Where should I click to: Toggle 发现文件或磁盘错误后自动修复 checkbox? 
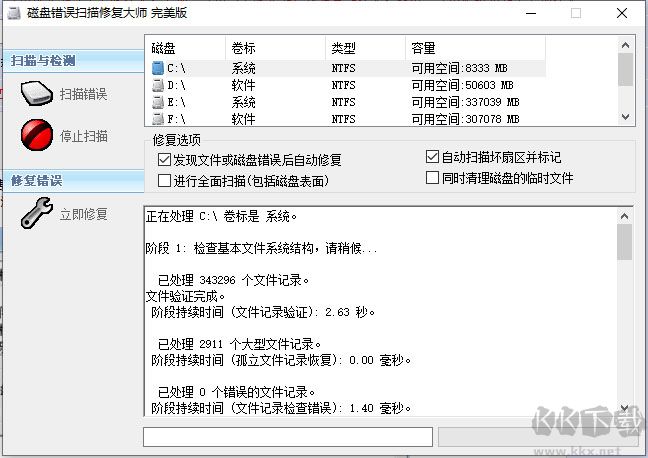[x=164, y=160]
